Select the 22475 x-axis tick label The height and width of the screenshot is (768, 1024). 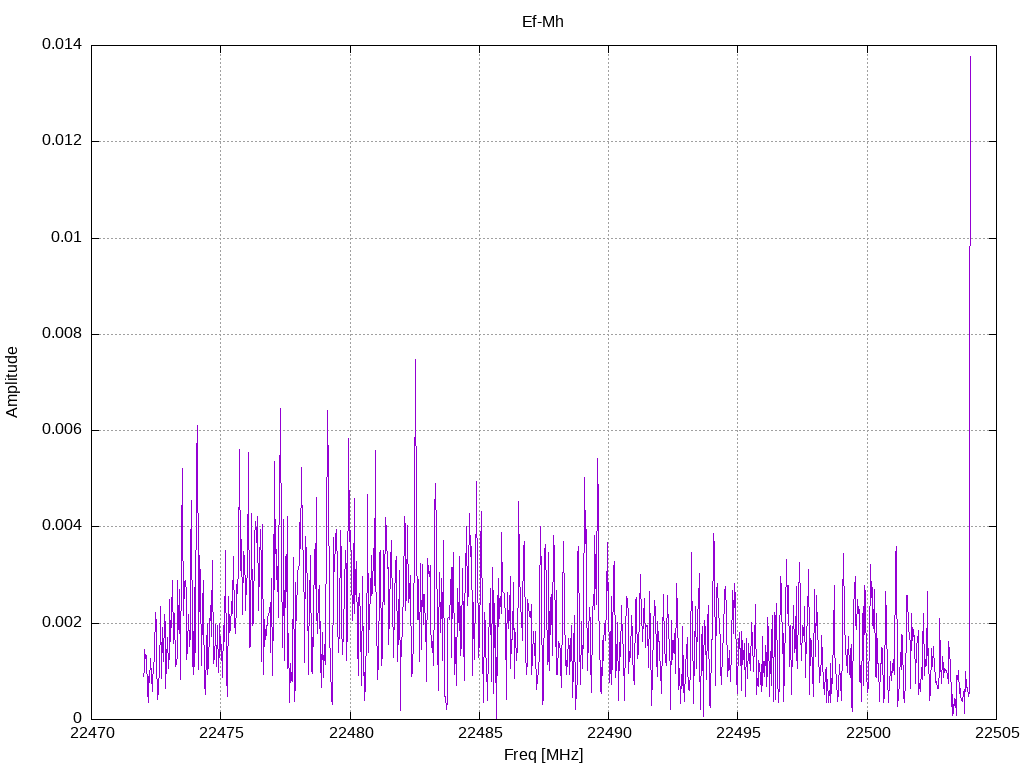point(220,734)
